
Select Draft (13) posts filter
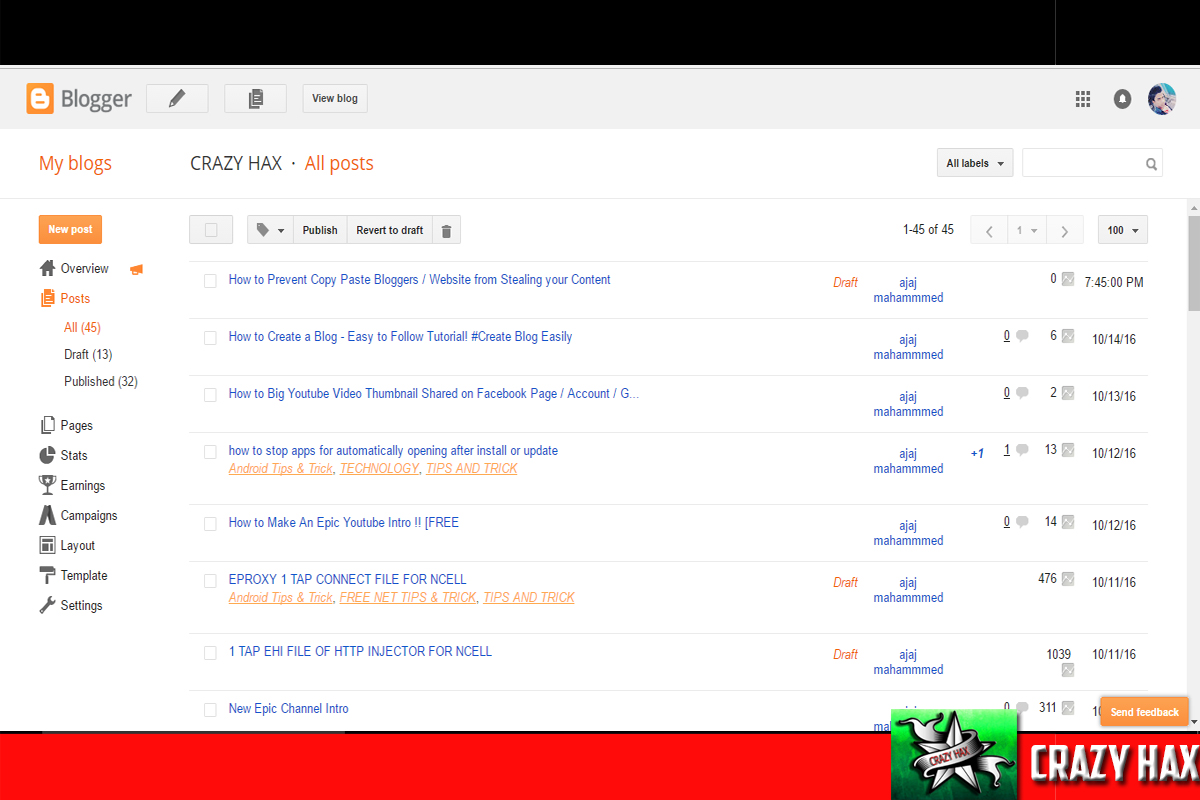coord(88,354)
